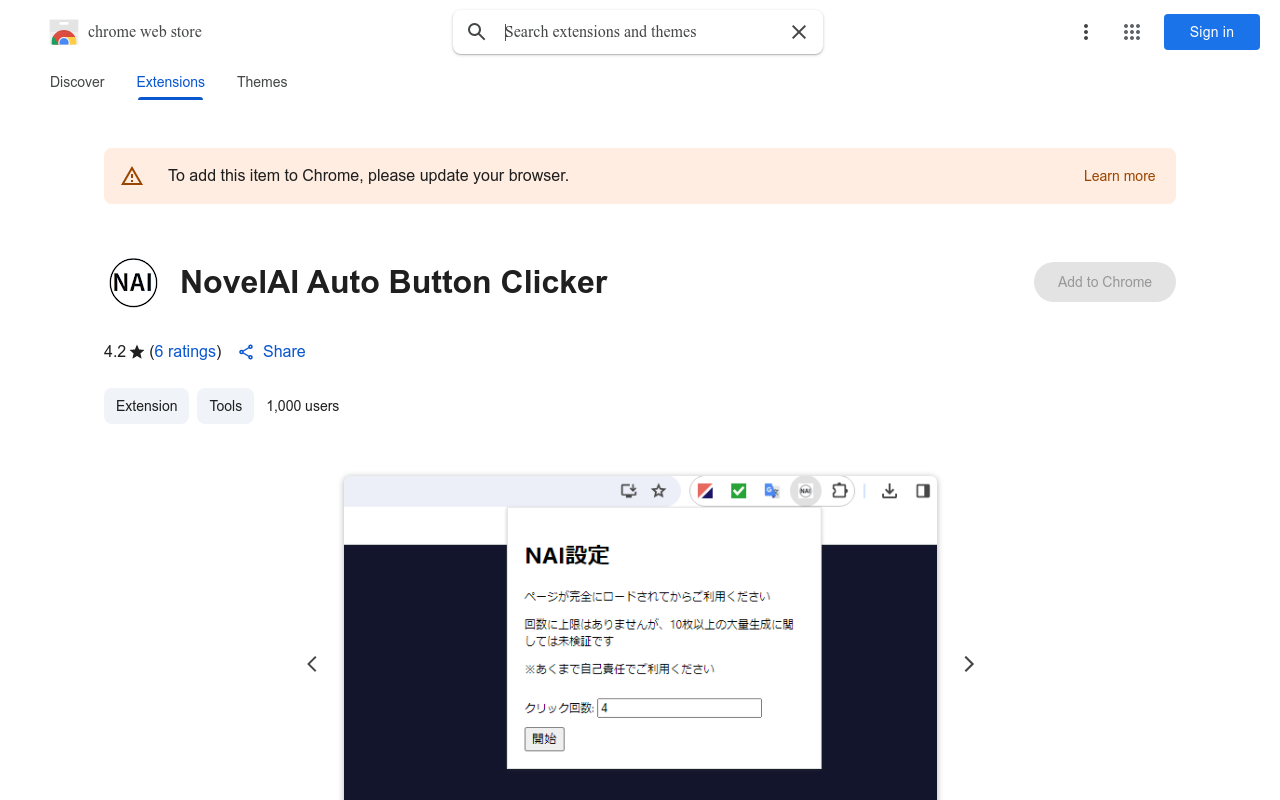Click the update your browser warning message
This screenshot has width=1280, height=800.
pos(368,176)
